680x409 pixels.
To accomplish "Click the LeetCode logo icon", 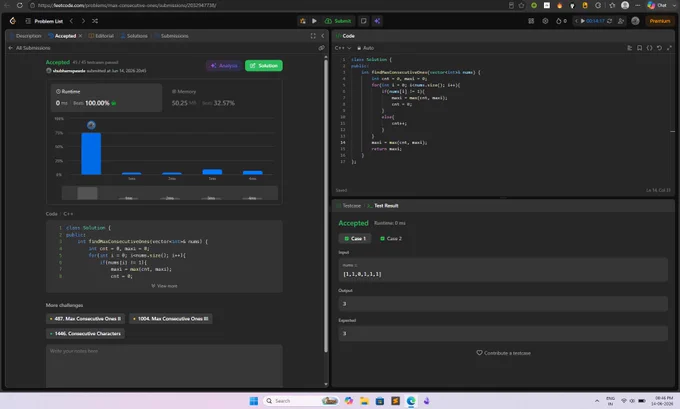I will [x=13, y=21].
